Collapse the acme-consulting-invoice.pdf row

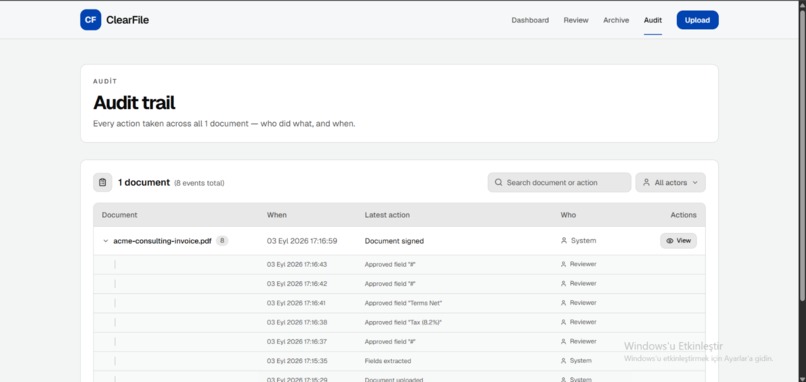105,241
